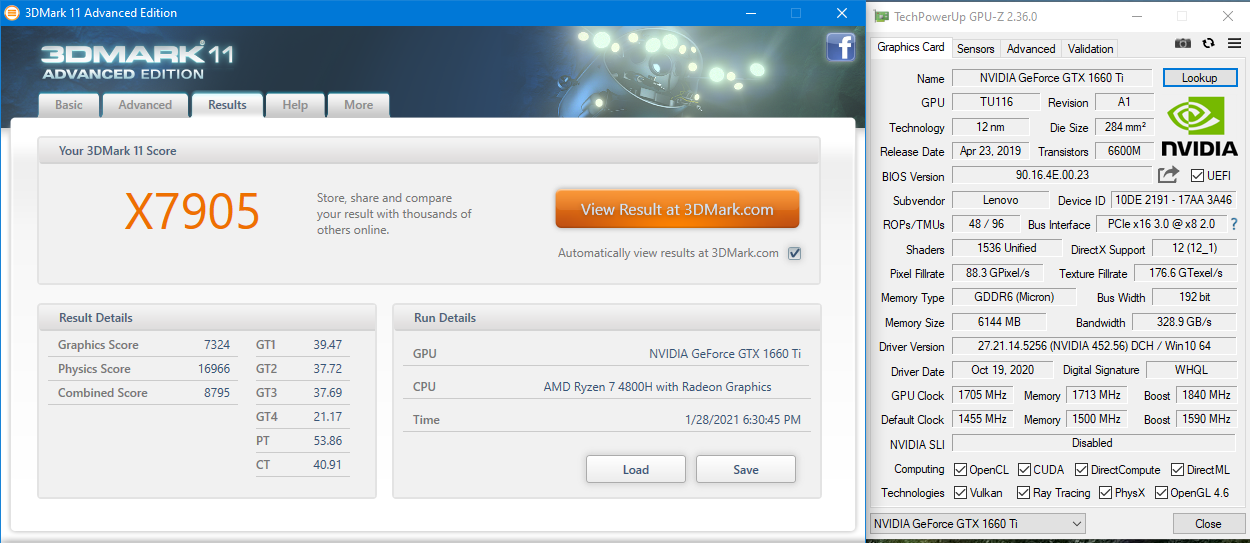This screenshot has width=1250, height=543.
Task: Click the Release Date Apr 23, 2019 field
Action: [x=990, y=151]
